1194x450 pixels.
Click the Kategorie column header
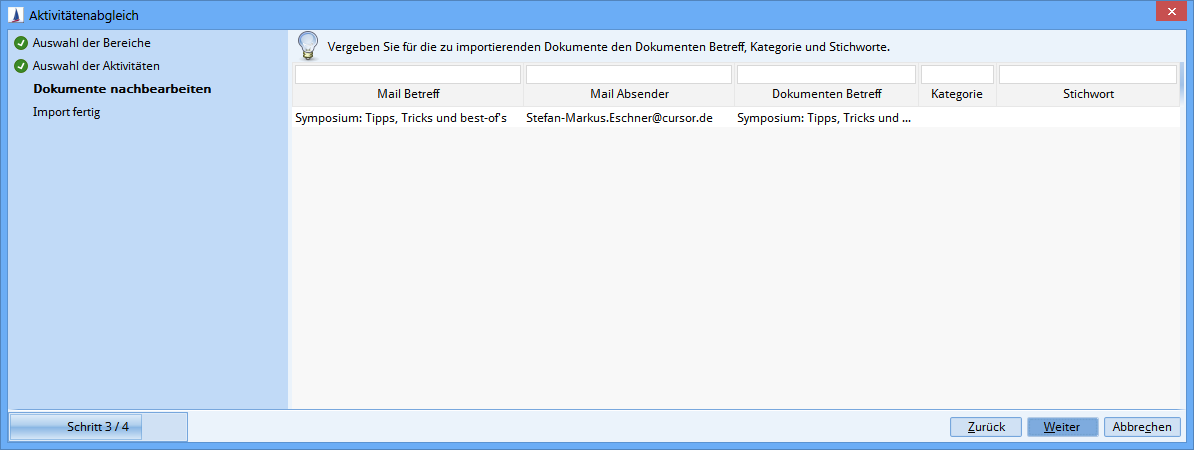coord(957,95)
